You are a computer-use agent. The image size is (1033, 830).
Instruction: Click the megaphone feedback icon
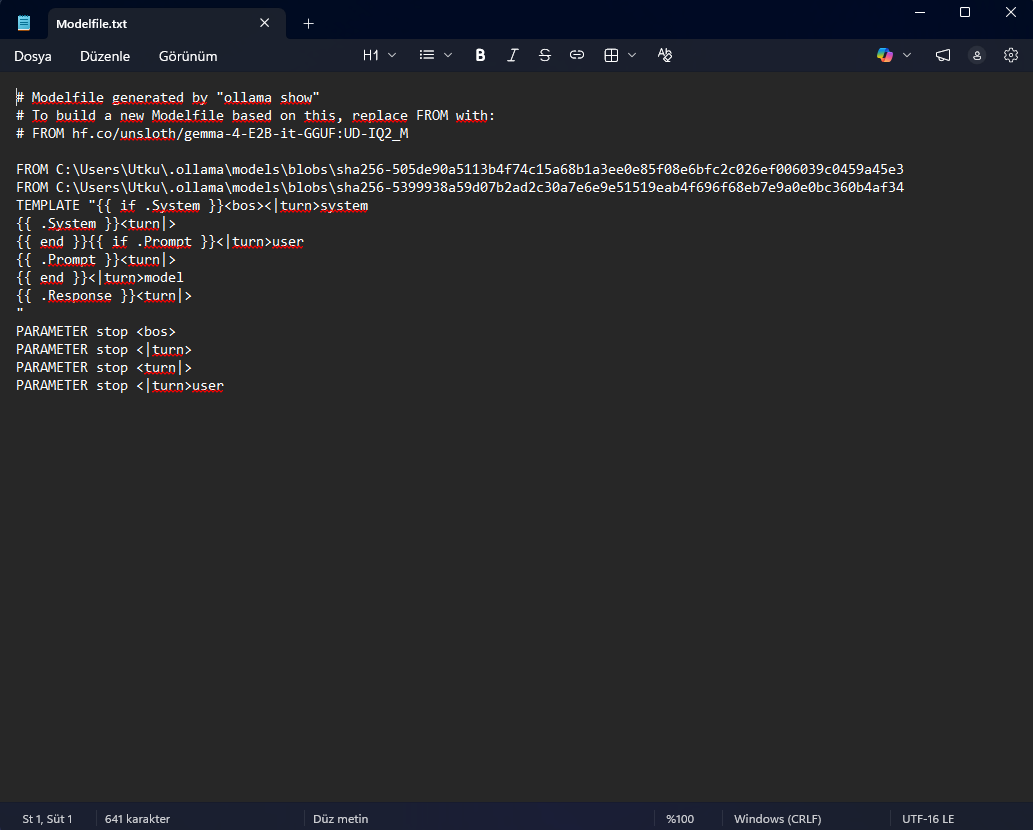click(x=943, y=55)
